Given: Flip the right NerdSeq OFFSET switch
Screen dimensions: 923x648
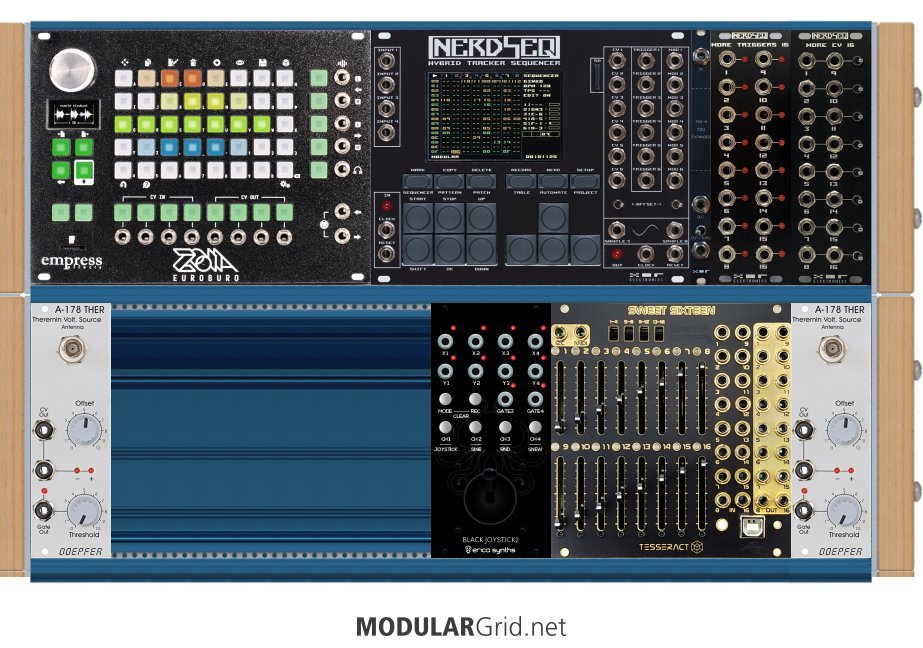Looking at the screenshot, I should click(677, 204).
